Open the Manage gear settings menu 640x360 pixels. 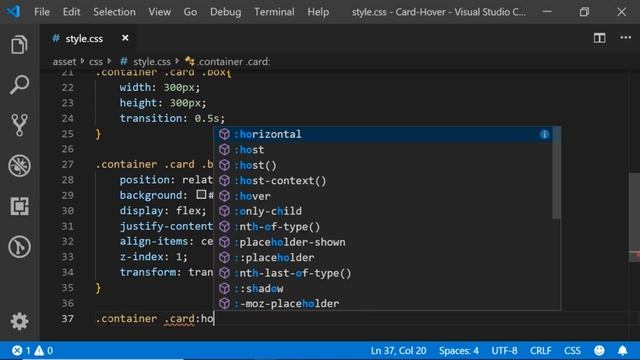[x=19, y=322]
